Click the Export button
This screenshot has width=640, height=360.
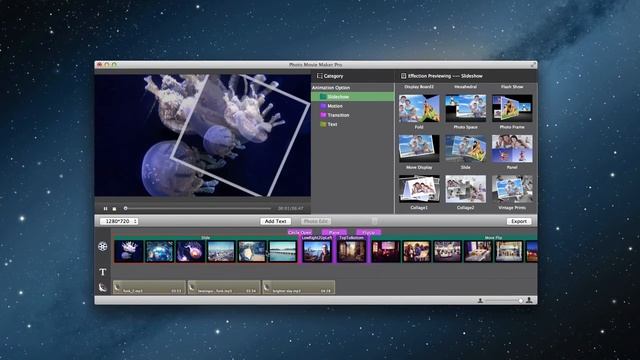tap(519, 221)
